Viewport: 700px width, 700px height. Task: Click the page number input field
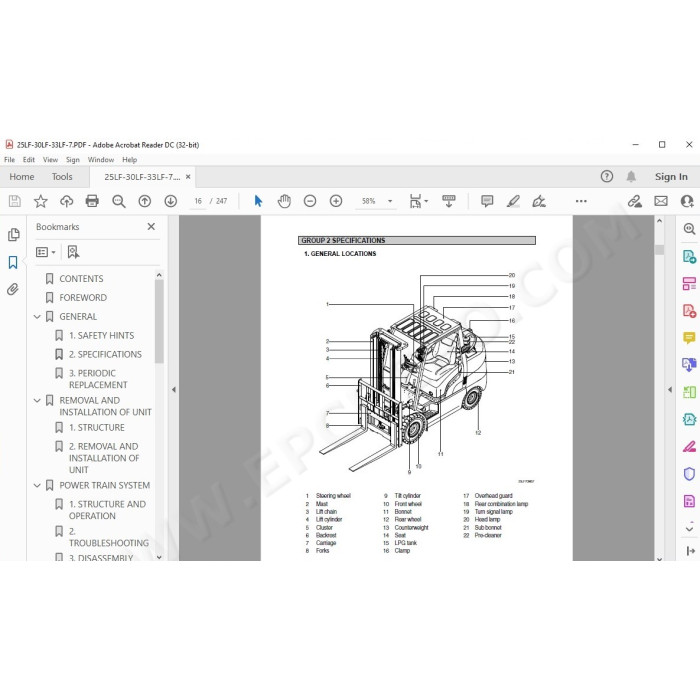click(198, 201)
